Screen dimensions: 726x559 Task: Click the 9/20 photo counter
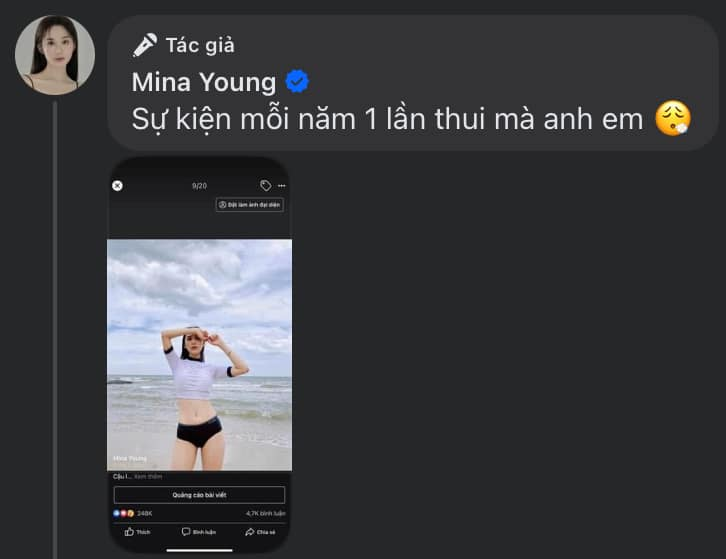click(x=199, y=185)
